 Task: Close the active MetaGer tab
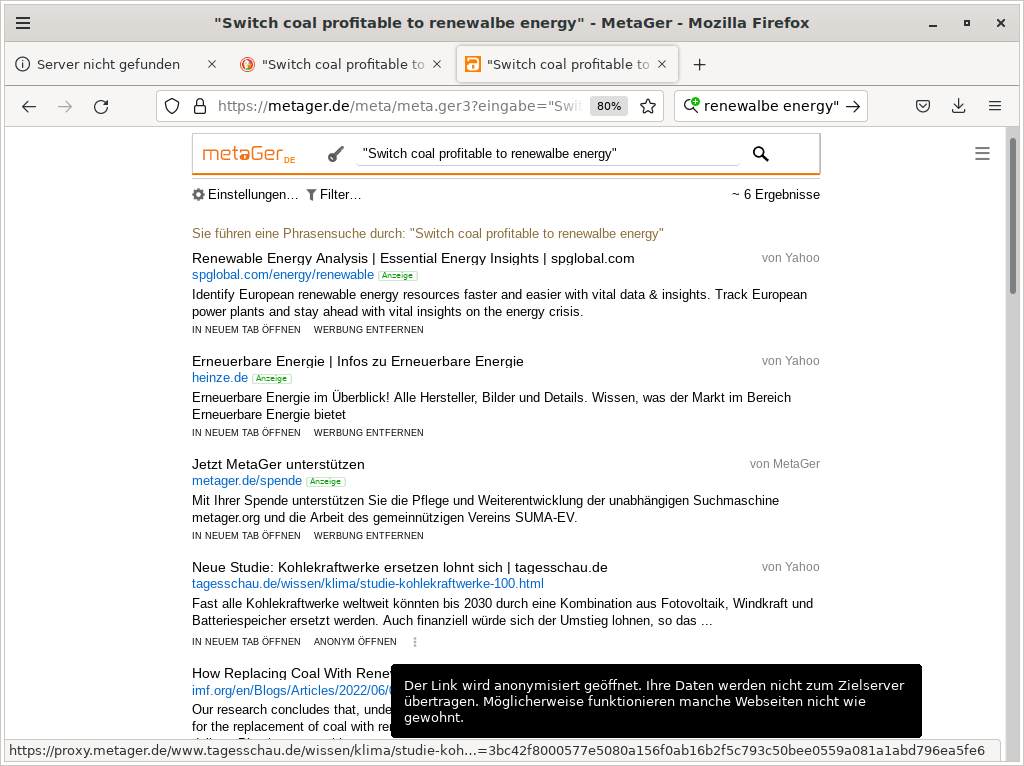[662, 64]
